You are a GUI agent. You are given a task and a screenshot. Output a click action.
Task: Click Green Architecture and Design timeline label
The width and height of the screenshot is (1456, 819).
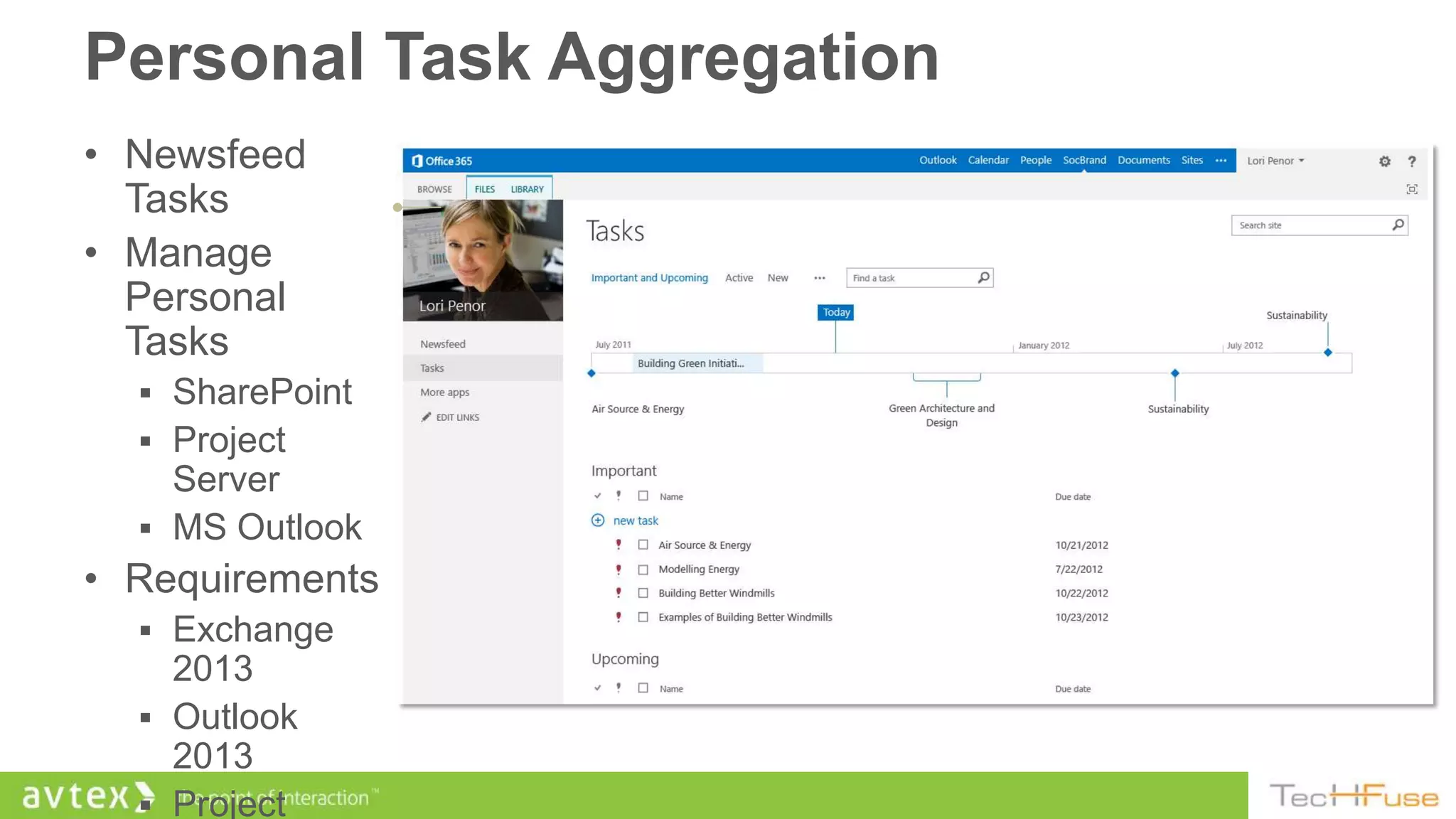coord(941,415)
